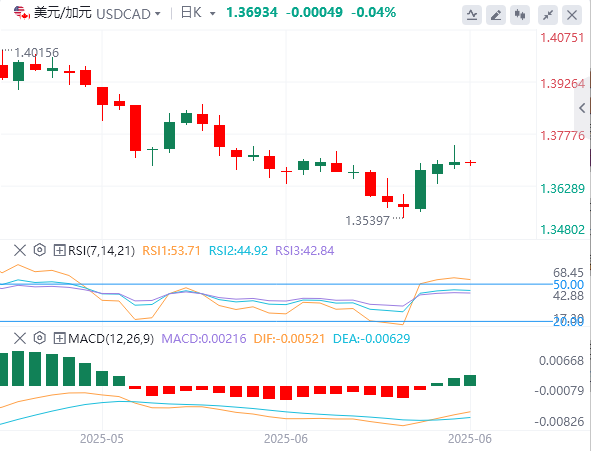
Task: Expand the MACD panel plus box
Action: [60, 338]
